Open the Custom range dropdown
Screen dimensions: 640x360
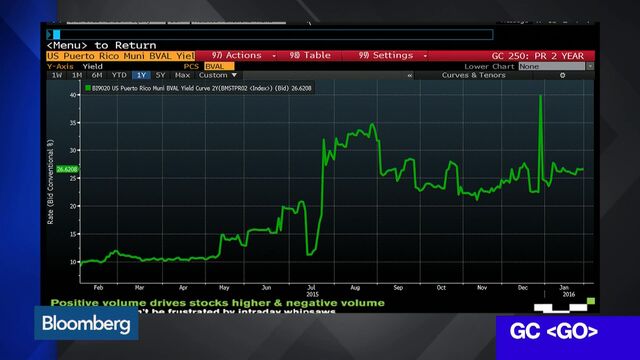pos(218,75)
